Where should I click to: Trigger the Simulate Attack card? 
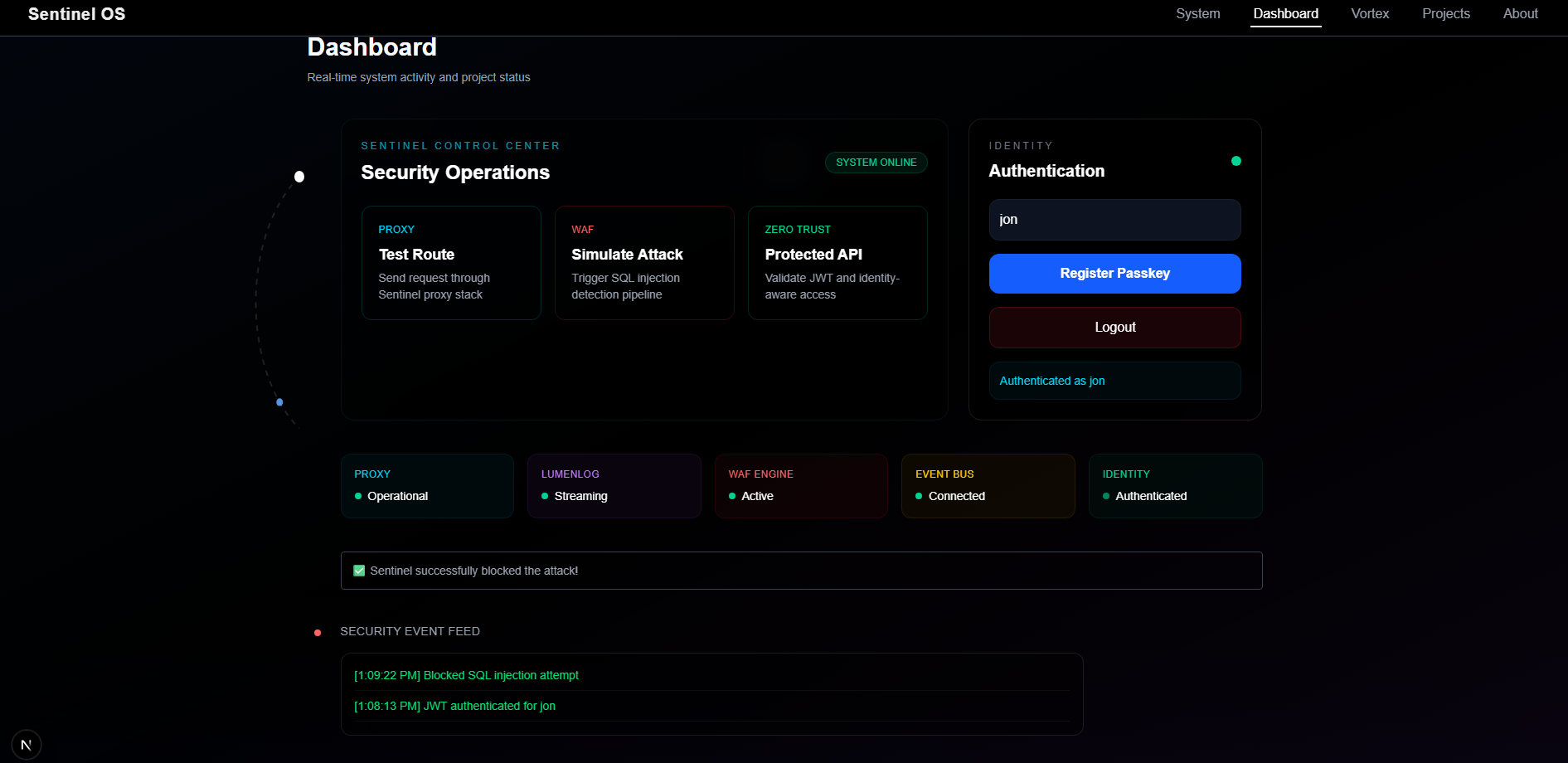(644, 263)
